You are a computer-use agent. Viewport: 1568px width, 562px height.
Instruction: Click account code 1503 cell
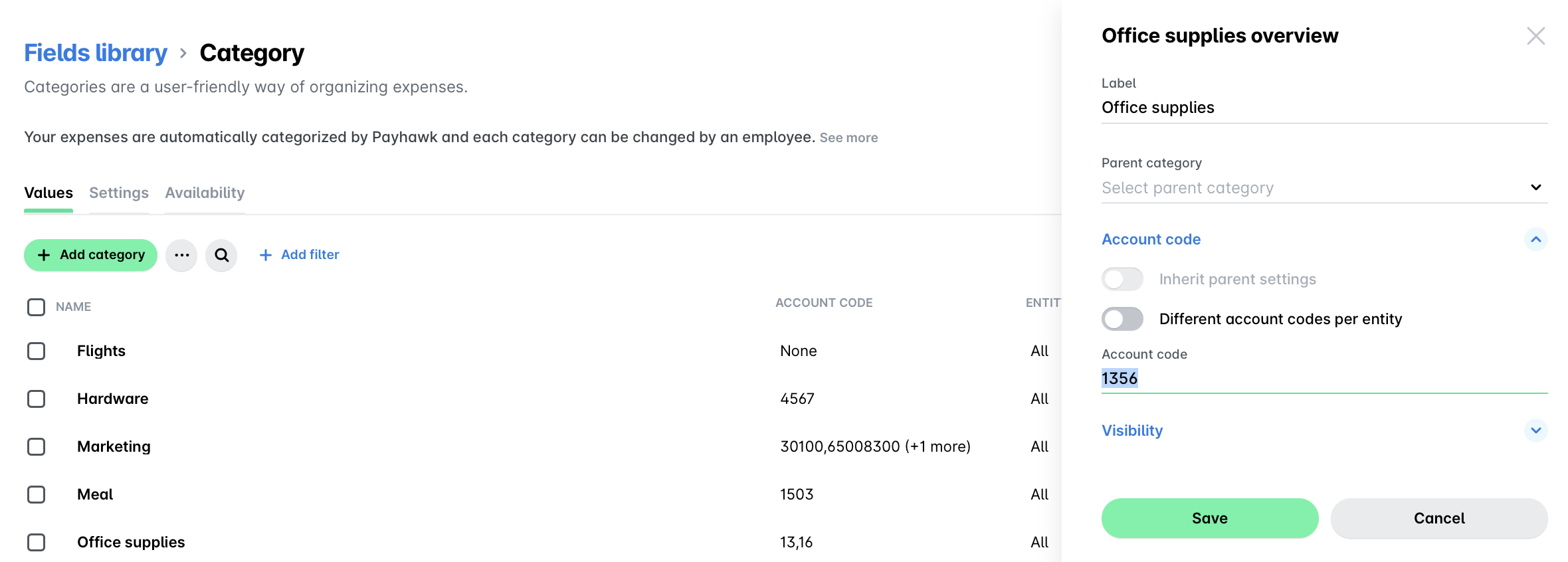click(x=797, y=494)
